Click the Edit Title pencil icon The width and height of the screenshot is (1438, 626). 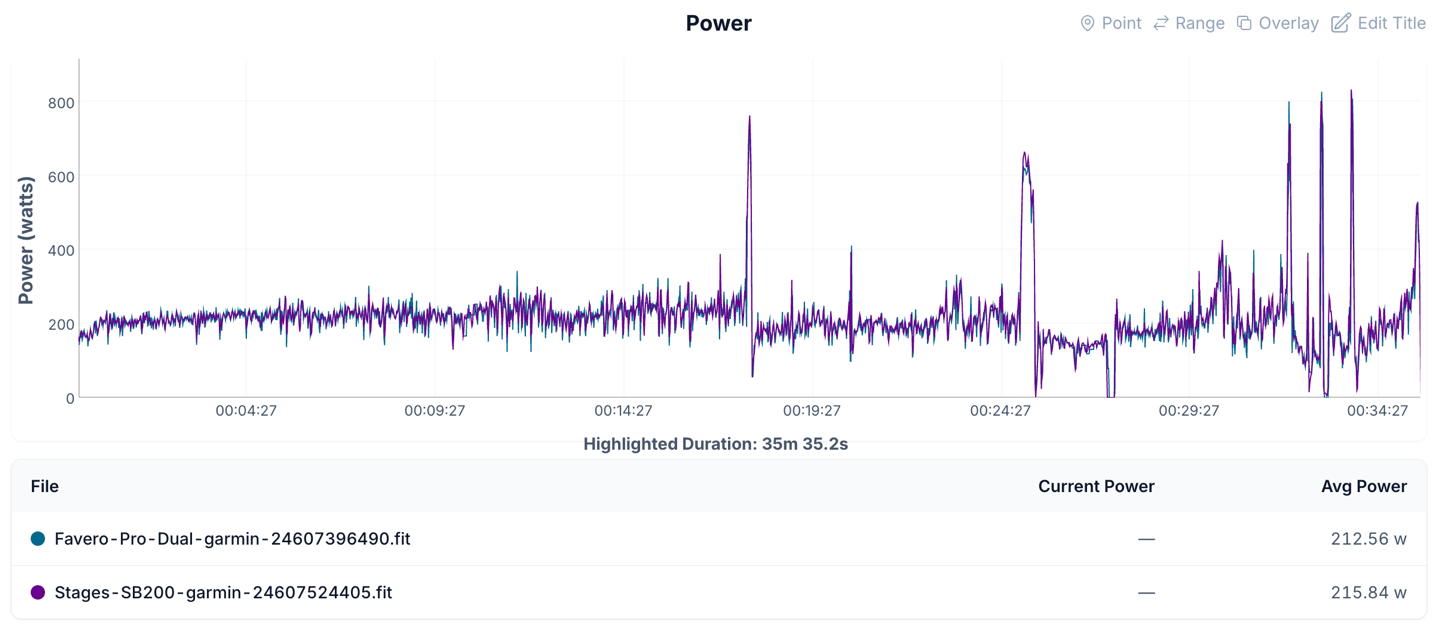pyautogui.click(x=1341, y=23)
